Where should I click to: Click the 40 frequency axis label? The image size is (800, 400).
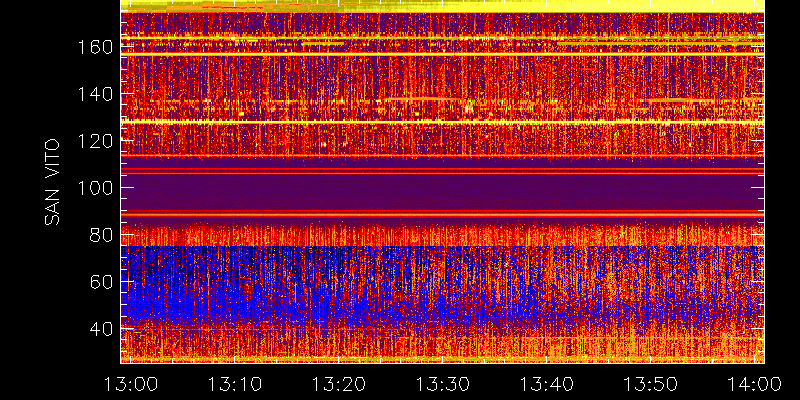[x=101, y=329]
